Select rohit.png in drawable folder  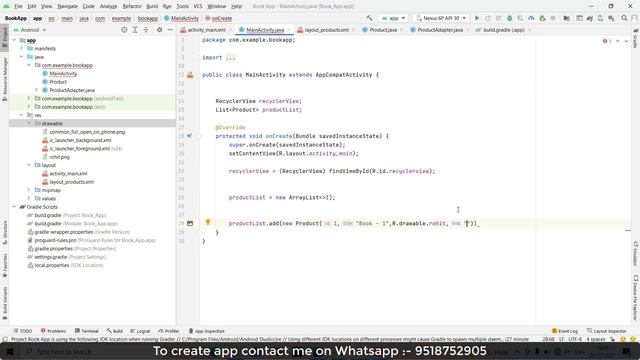click(x=60, y=157)
